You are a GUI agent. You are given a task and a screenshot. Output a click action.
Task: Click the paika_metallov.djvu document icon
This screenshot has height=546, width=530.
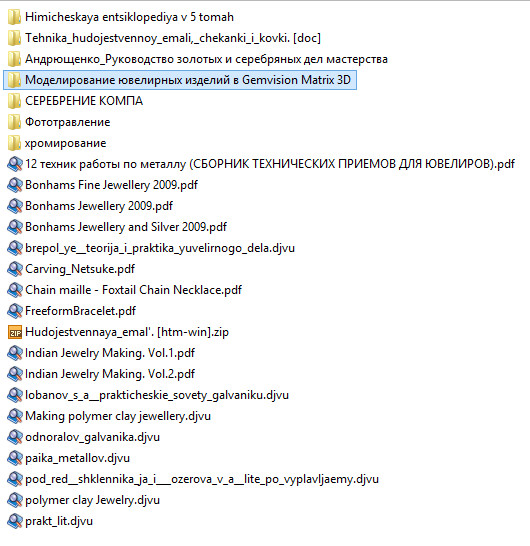pos(15,458)
